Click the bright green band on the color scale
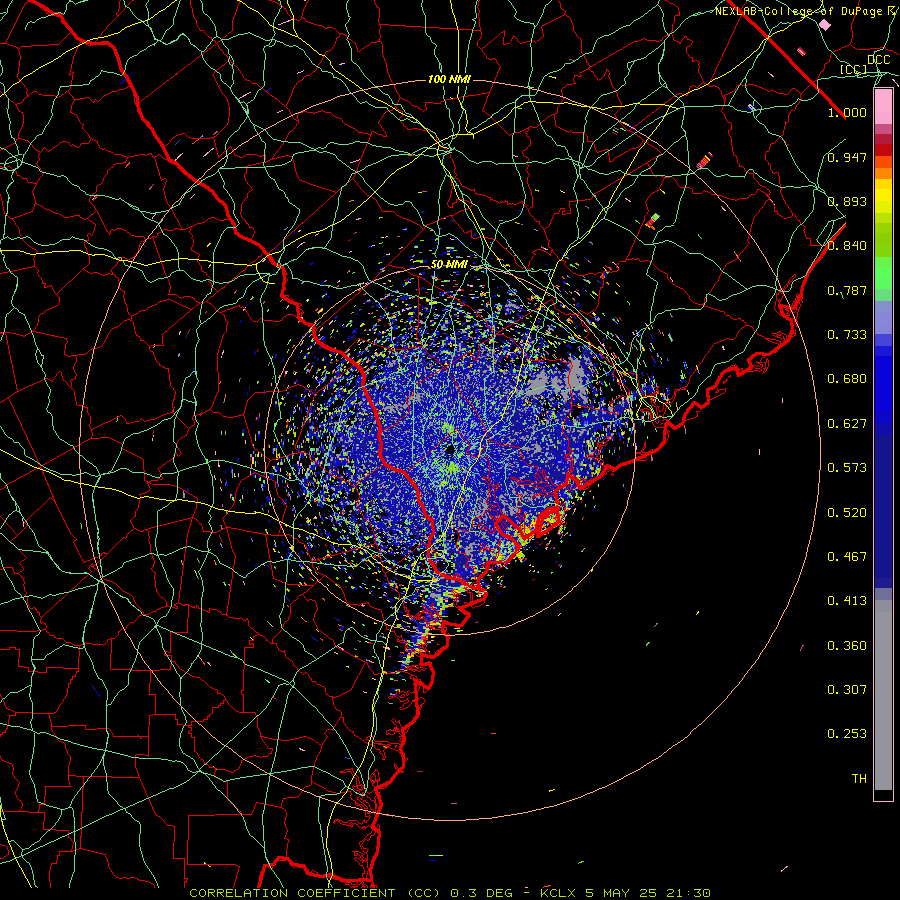The width and height of the screenshot is (900, 900). [x=883, y=273]
